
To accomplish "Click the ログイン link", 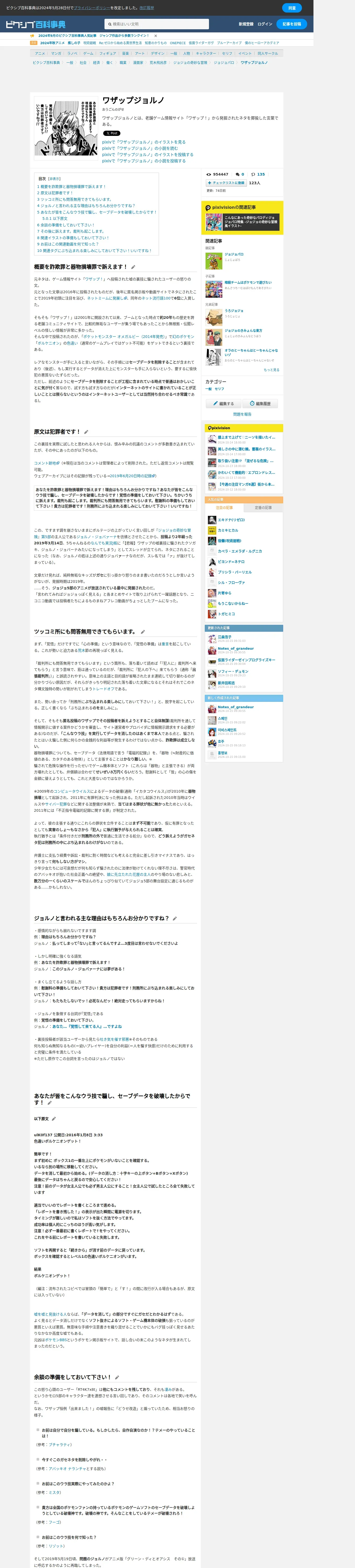I will [265, 24].
